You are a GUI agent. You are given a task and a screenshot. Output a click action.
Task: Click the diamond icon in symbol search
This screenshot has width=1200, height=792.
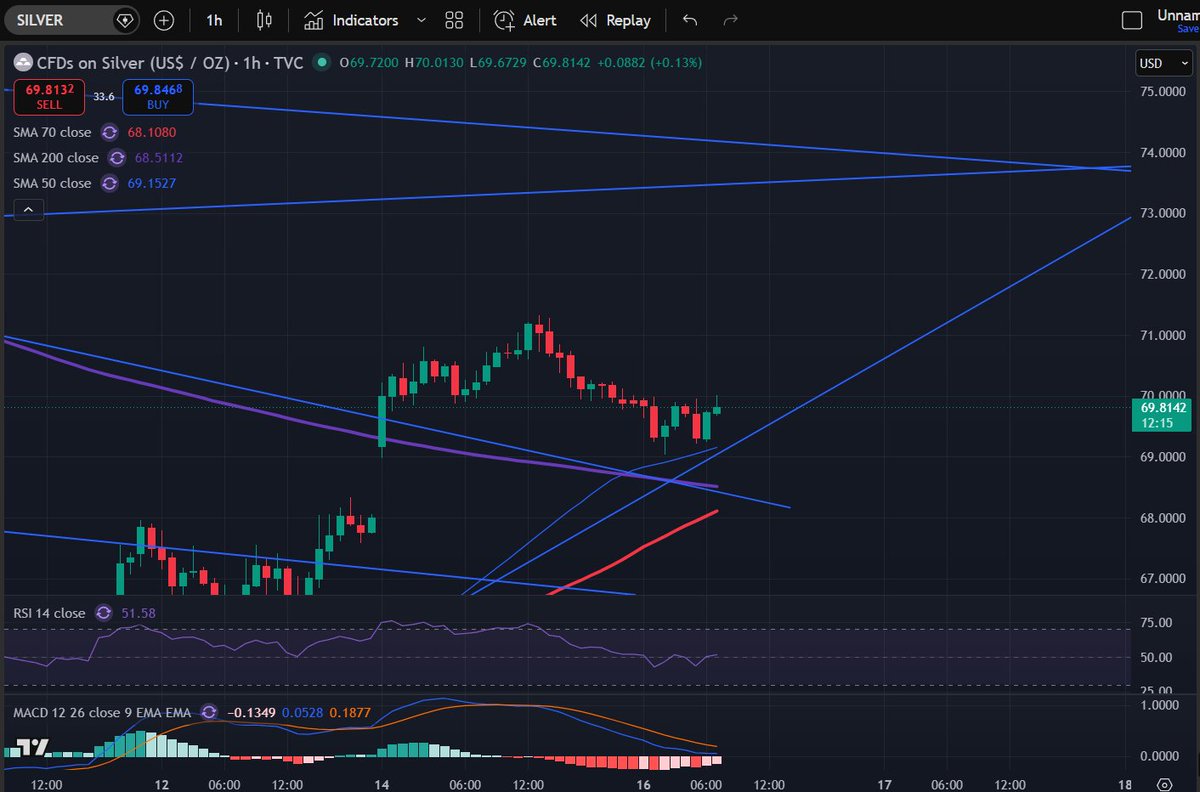point(124,20)
